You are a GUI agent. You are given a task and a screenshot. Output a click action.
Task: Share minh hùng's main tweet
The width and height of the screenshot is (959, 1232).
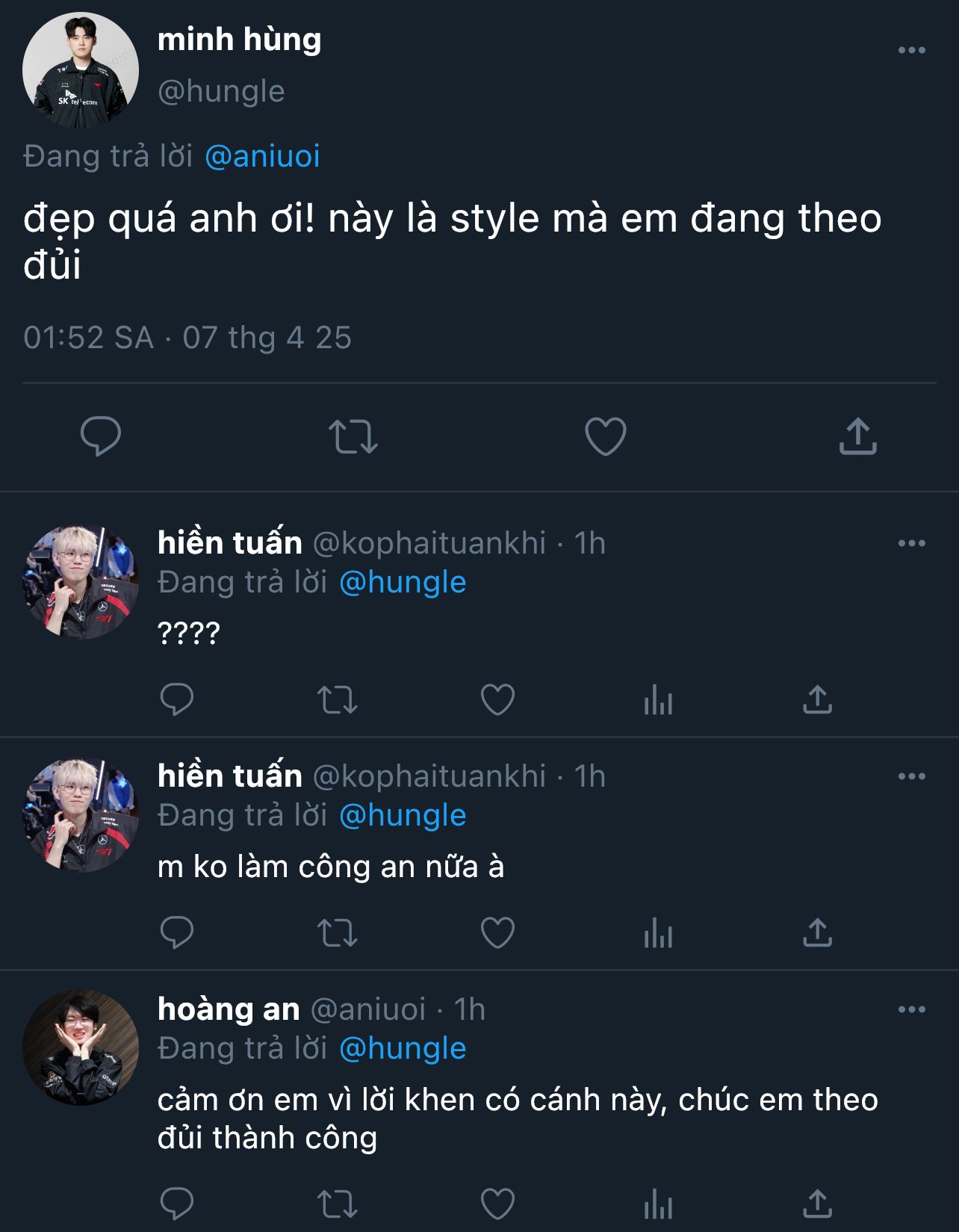click(857, 436)
